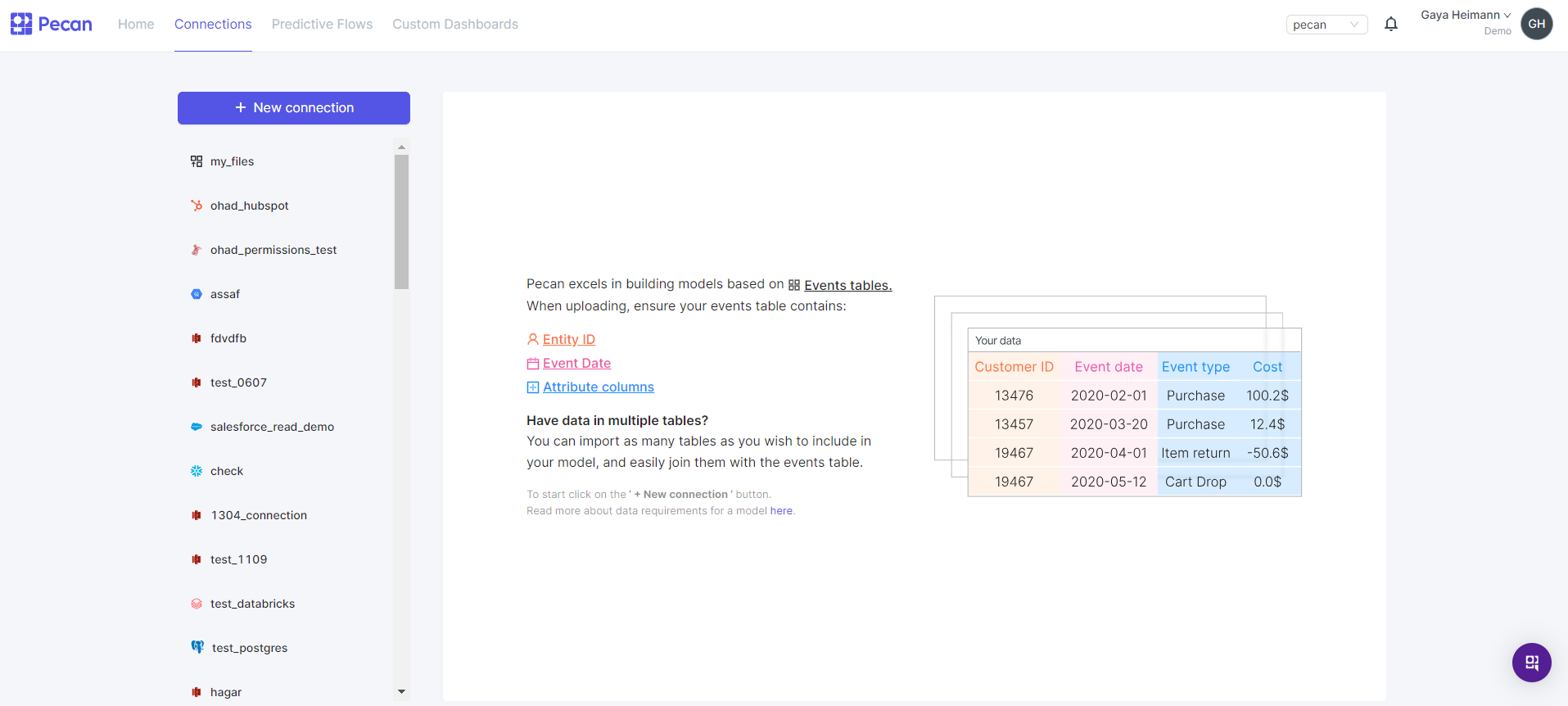The height and width of the screenshot is (706, 1568).
Task: Click the connections list scrollbar thumb
Action: coord(401,222)
